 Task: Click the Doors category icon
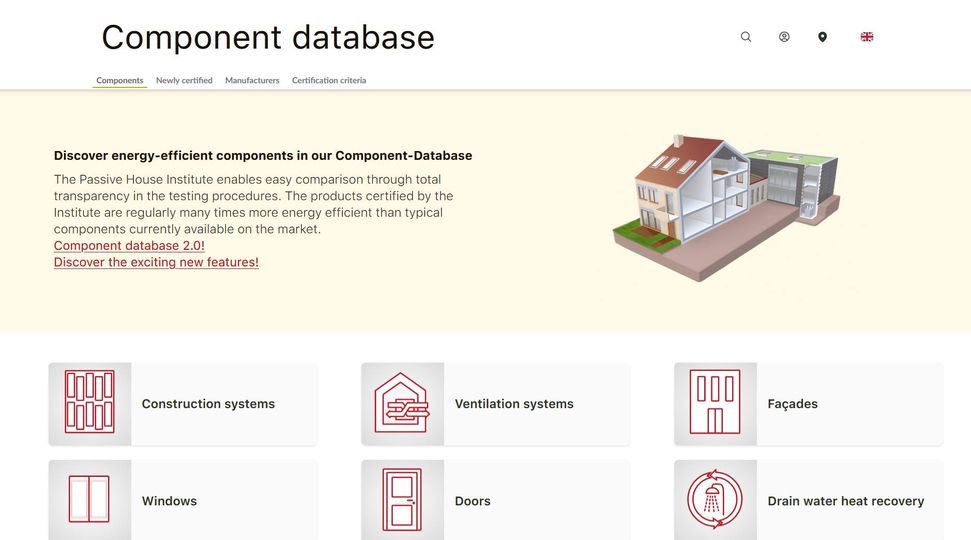point(402,499)
